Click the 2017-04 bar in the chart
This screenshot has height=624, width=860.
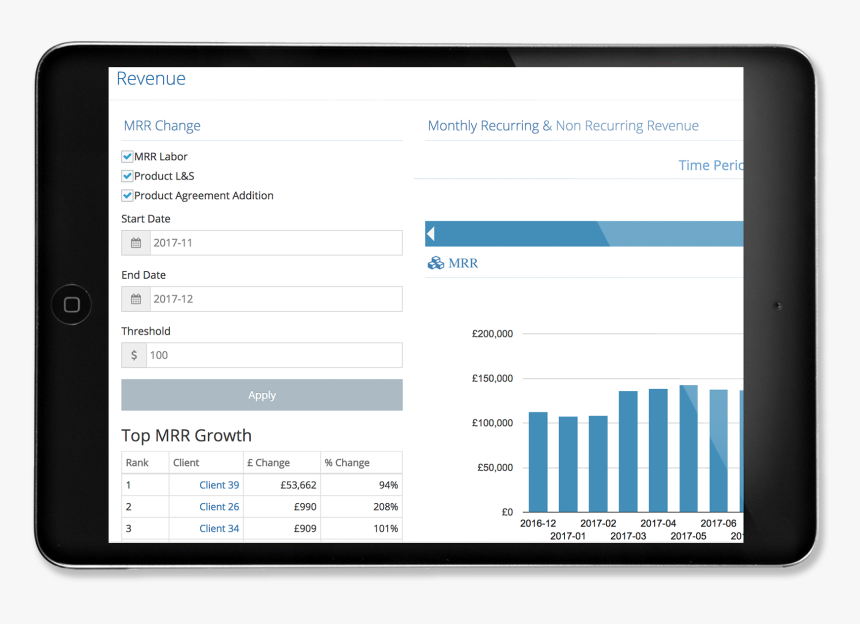coord(658,450)
